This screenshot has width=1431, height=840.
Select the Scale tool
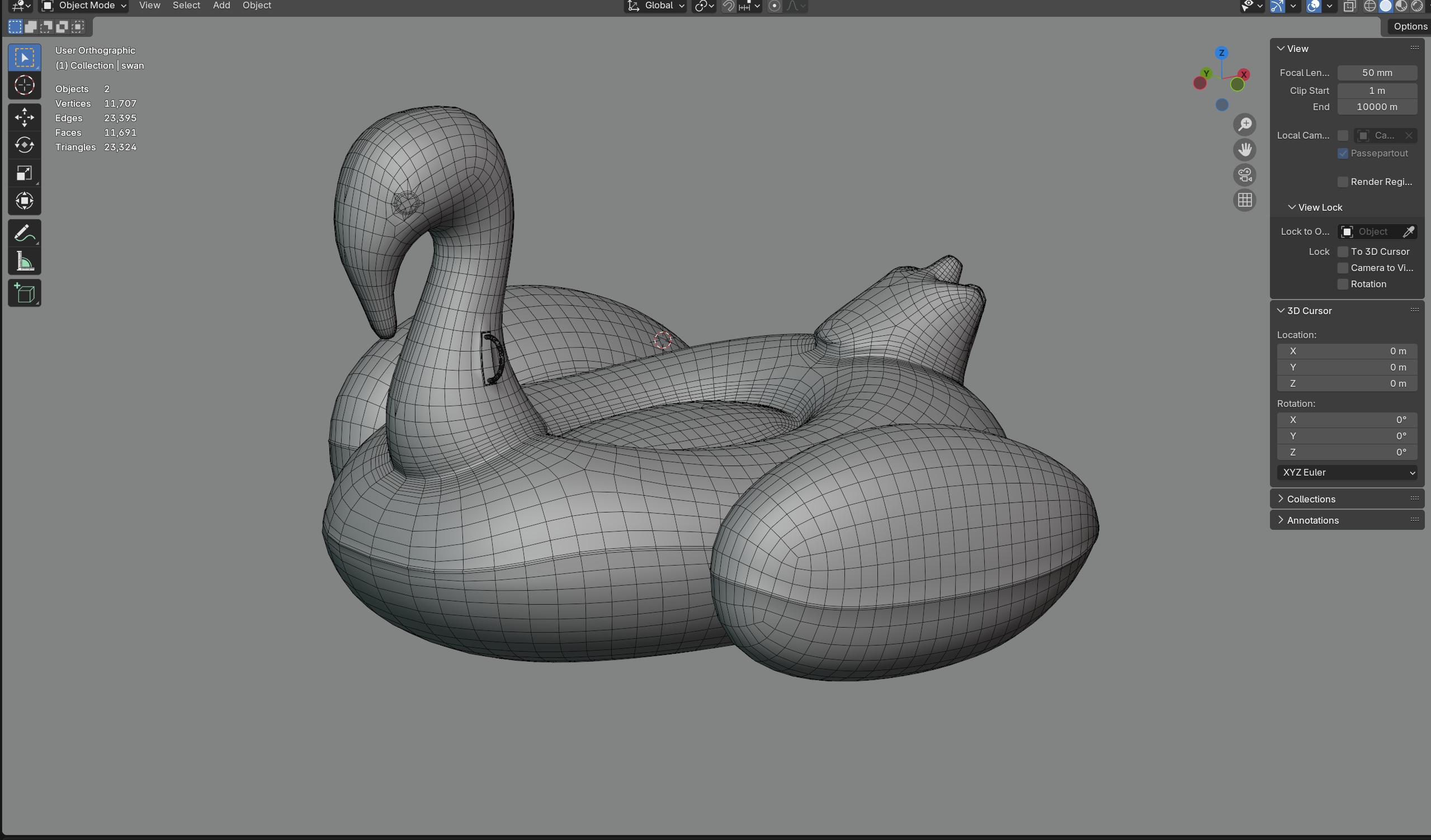click(25, 173)
